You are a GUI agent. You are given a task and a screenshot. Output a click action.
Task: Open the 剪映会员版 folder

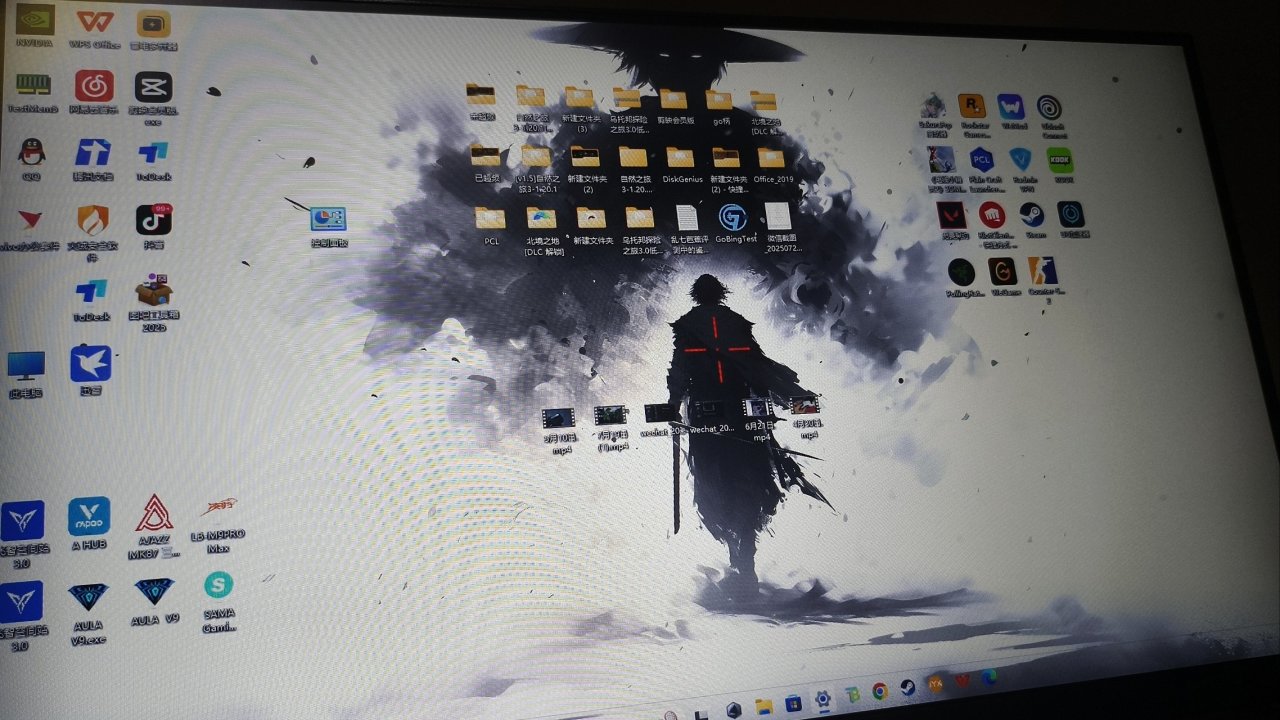pos(673,99)
